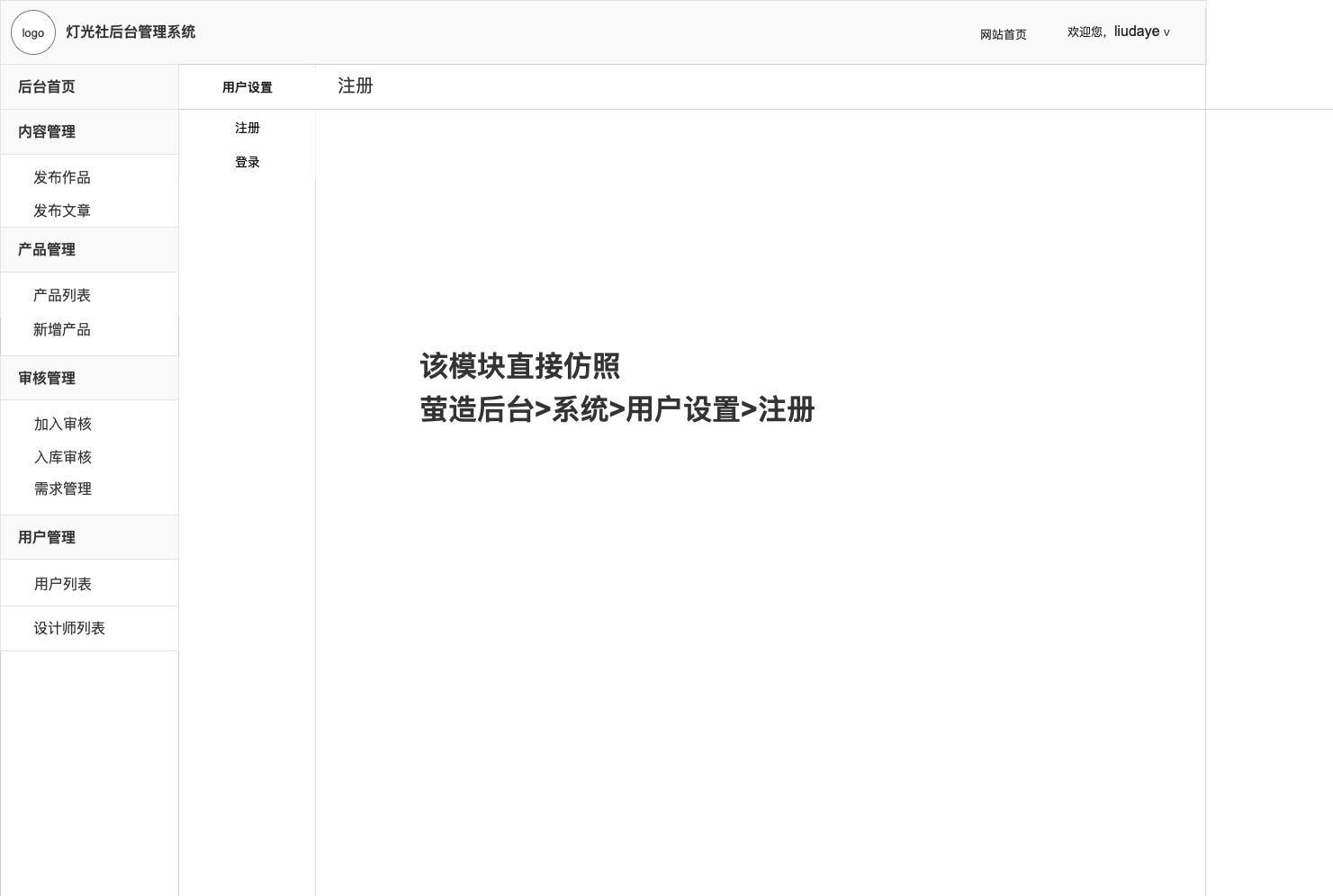Select 登录 in the submenu
1333x896 pixels.
point(248,162)
